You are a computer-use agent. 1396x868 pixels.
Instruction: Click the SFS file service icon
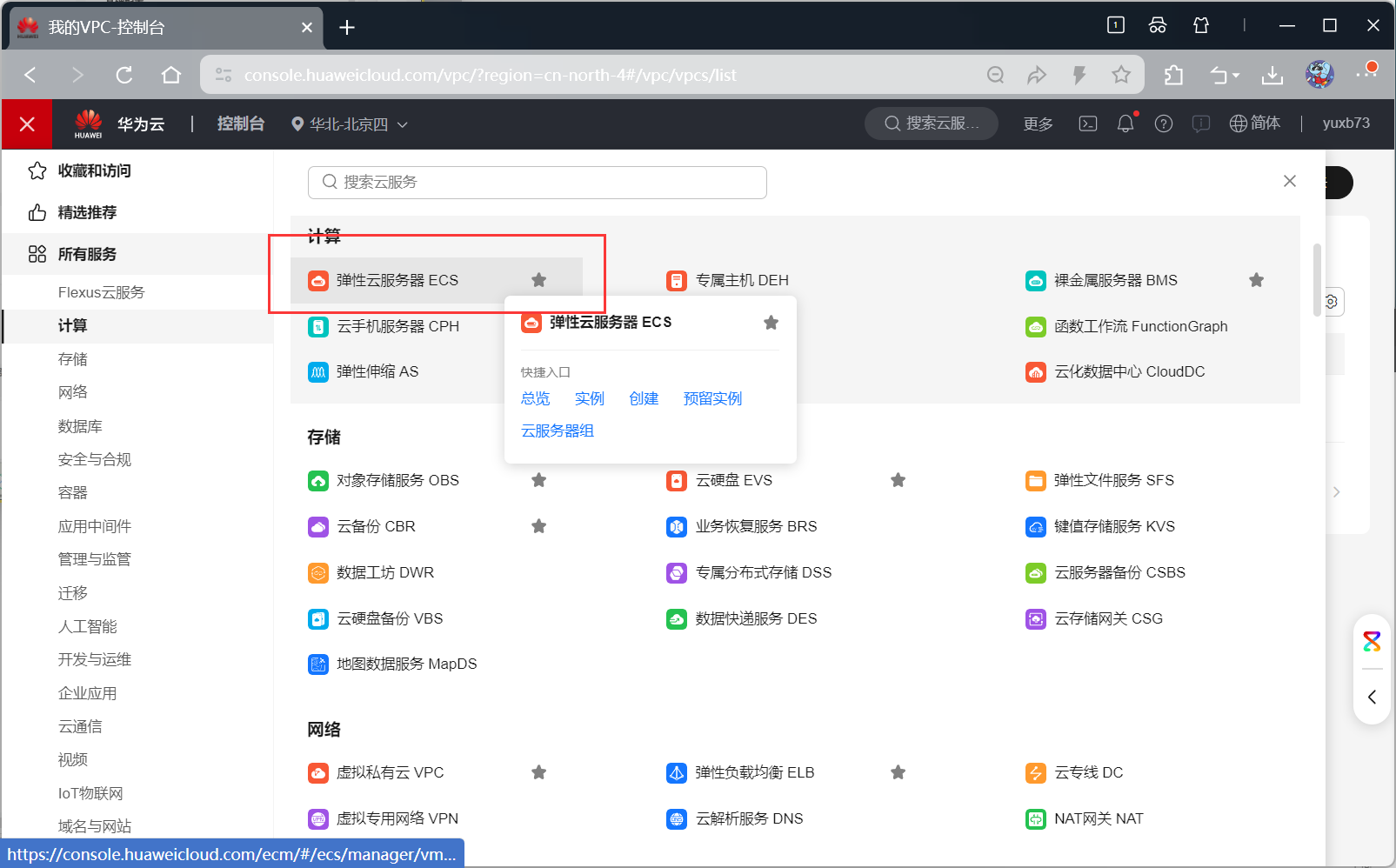tap(1036, 480)
